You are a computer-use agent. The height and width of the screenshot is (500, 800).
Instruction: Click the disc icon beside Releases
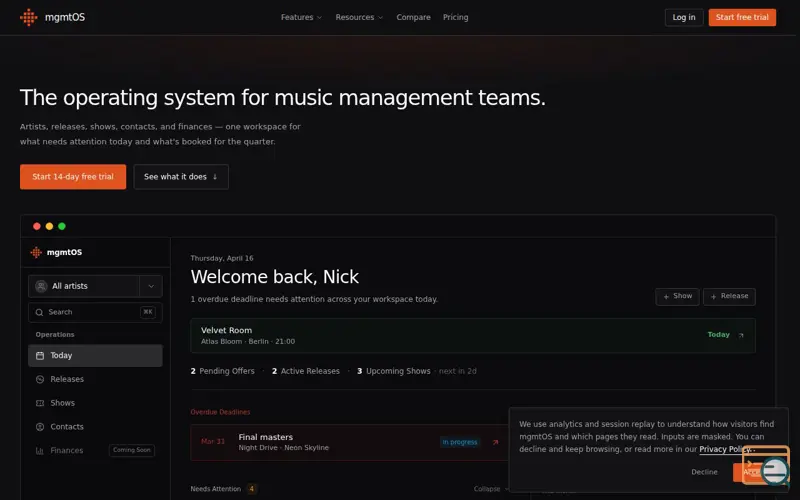[x=40, y=379]
